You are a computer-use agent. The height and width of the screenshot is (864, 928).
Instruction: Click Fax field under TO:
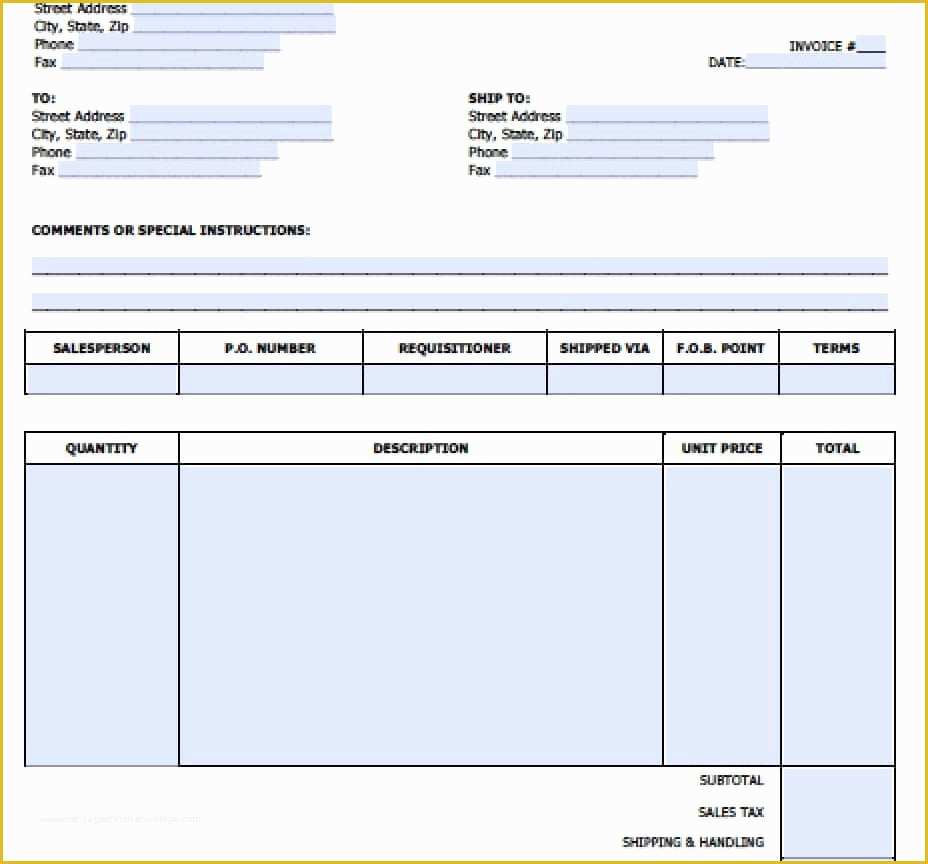159,170
